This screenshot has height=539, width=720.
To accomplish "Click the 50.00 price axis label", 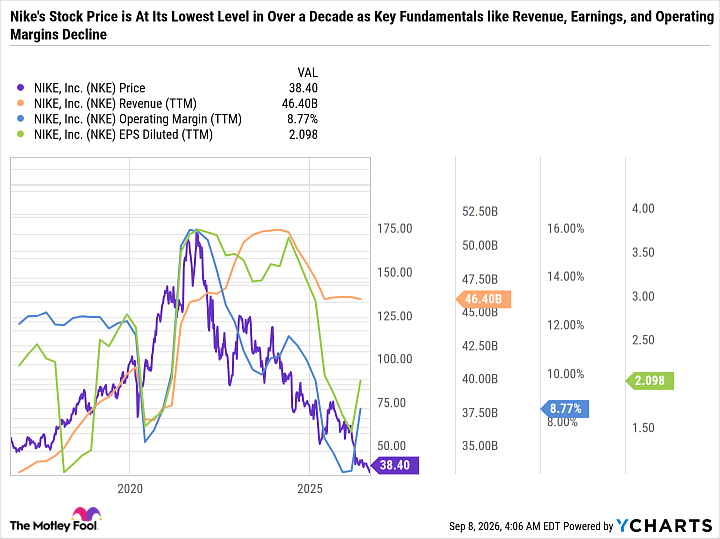I will pos(391,446).
